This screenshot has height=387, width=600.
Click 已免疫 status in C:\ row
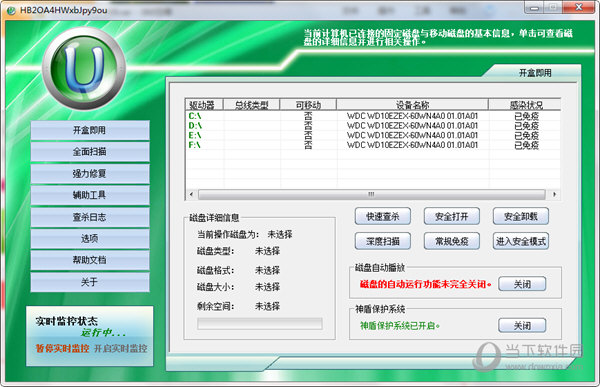click(x=526, y=116)
